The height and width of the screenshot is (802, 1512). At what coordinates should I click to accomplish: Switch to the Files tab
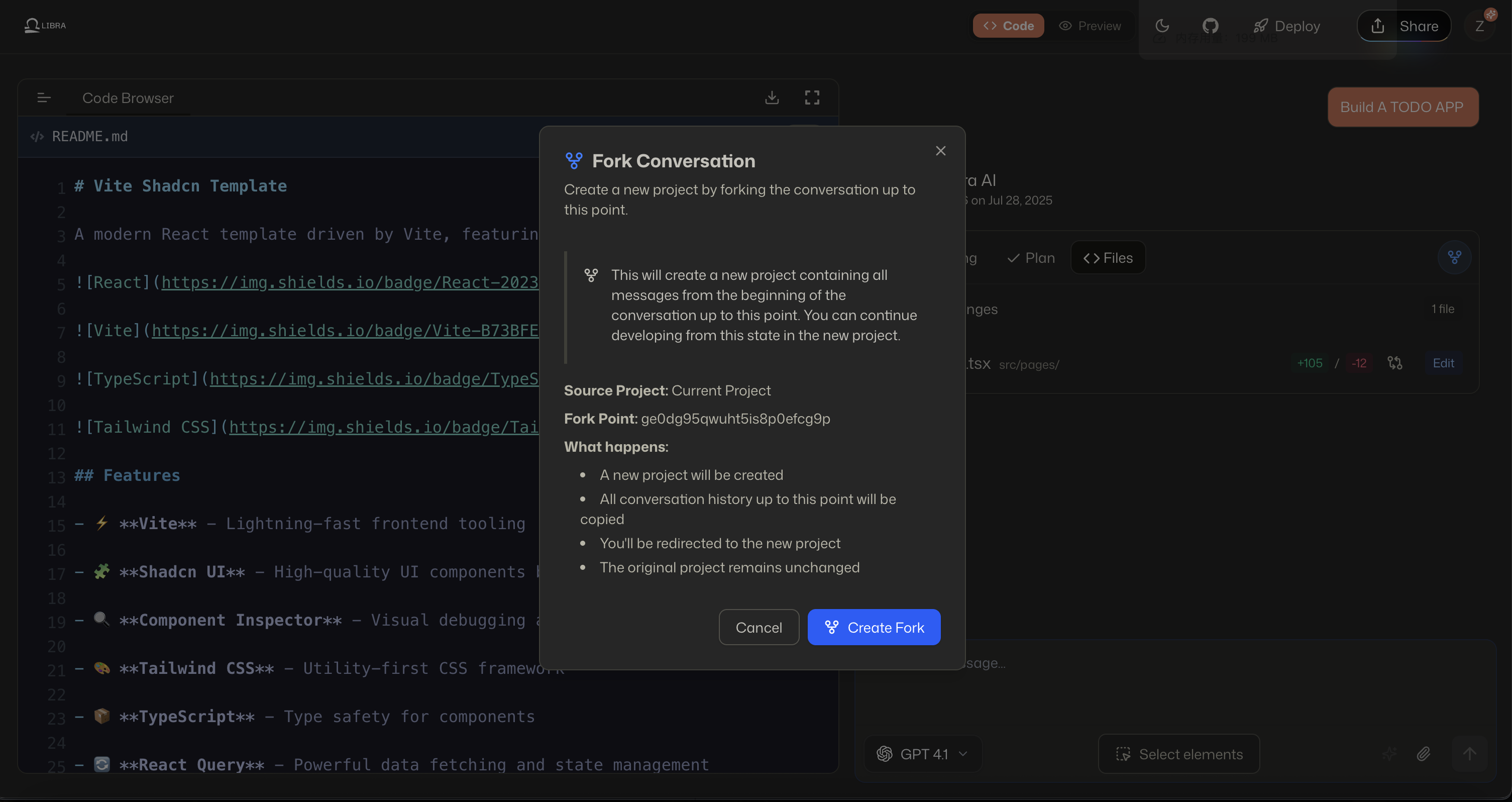[1108, 257]
